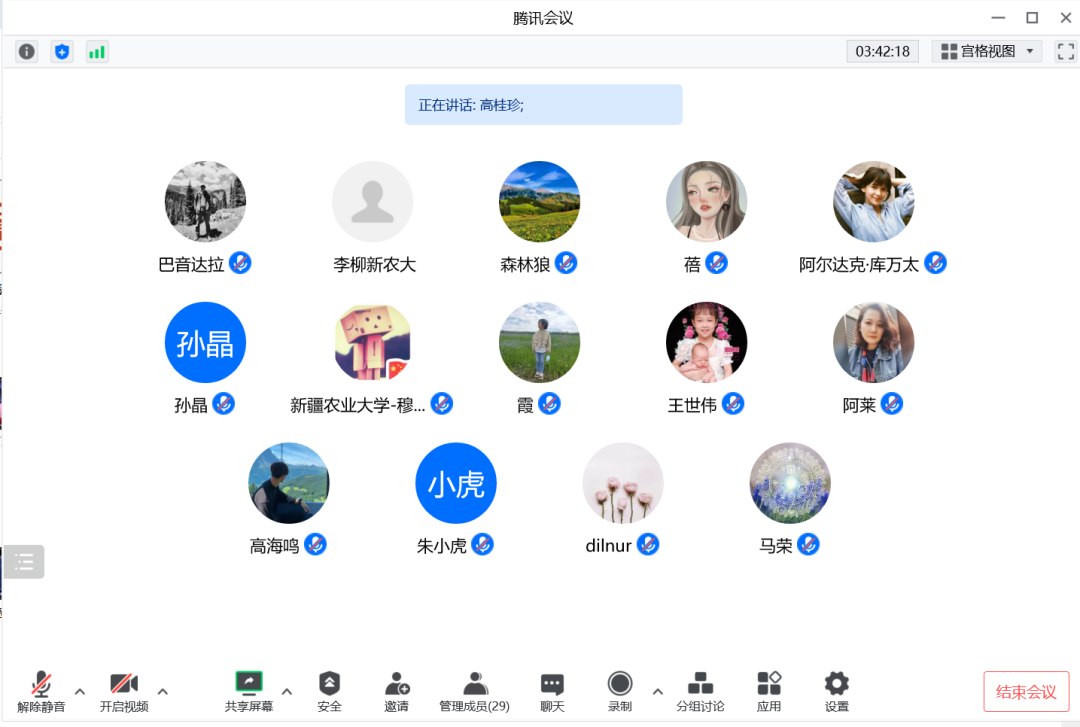Open Settings (设置) gear

click(837, 691)
